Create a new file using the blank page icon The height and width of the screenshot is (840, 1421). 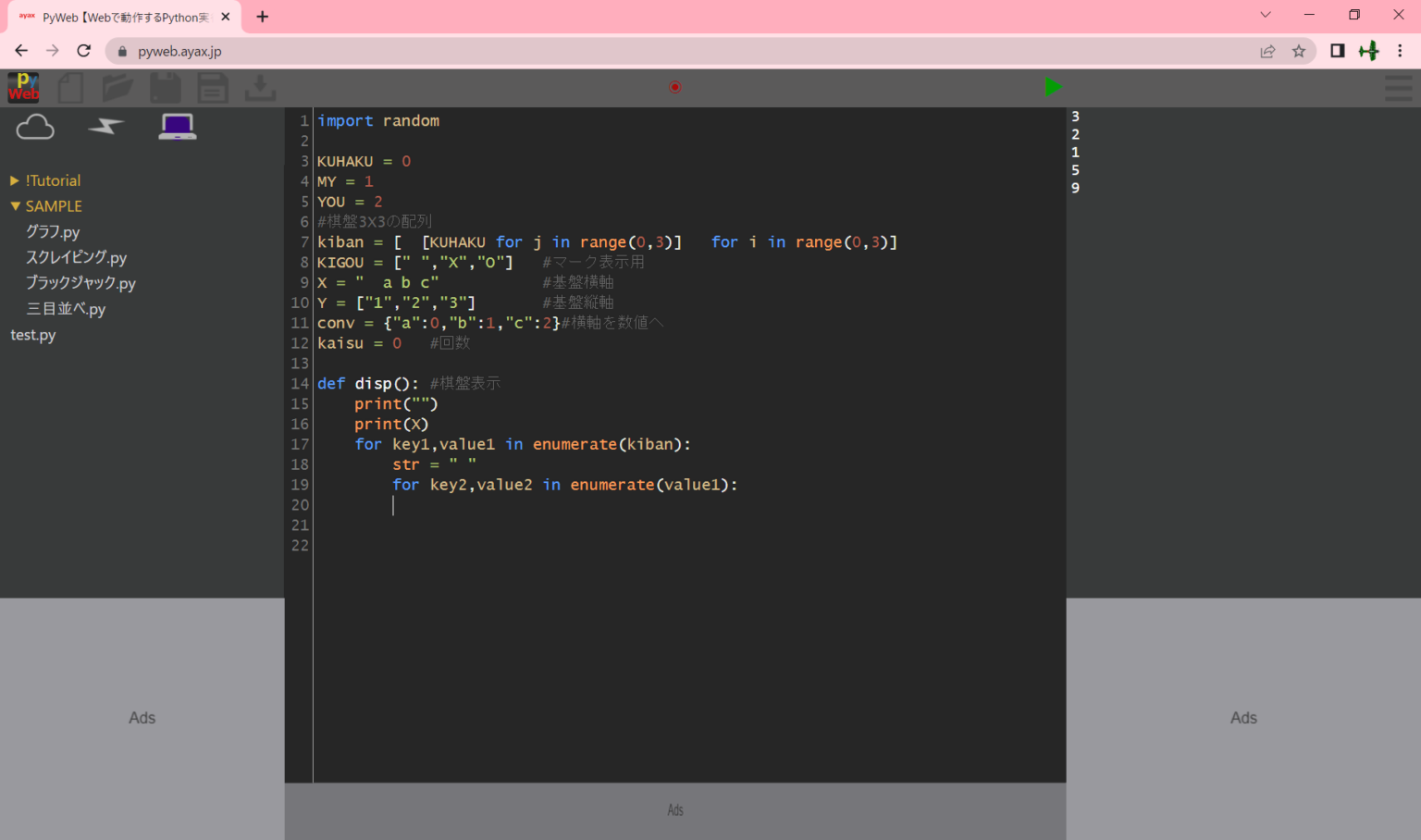click(x=70, y=87)
